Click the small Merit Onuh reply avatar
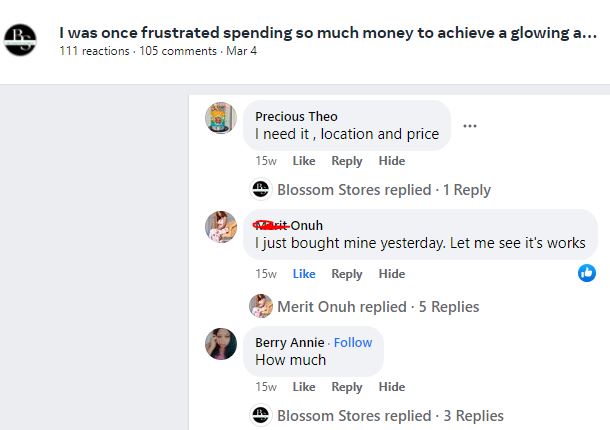The height and width of the screenshot is (430, 610). coord(261,306)
